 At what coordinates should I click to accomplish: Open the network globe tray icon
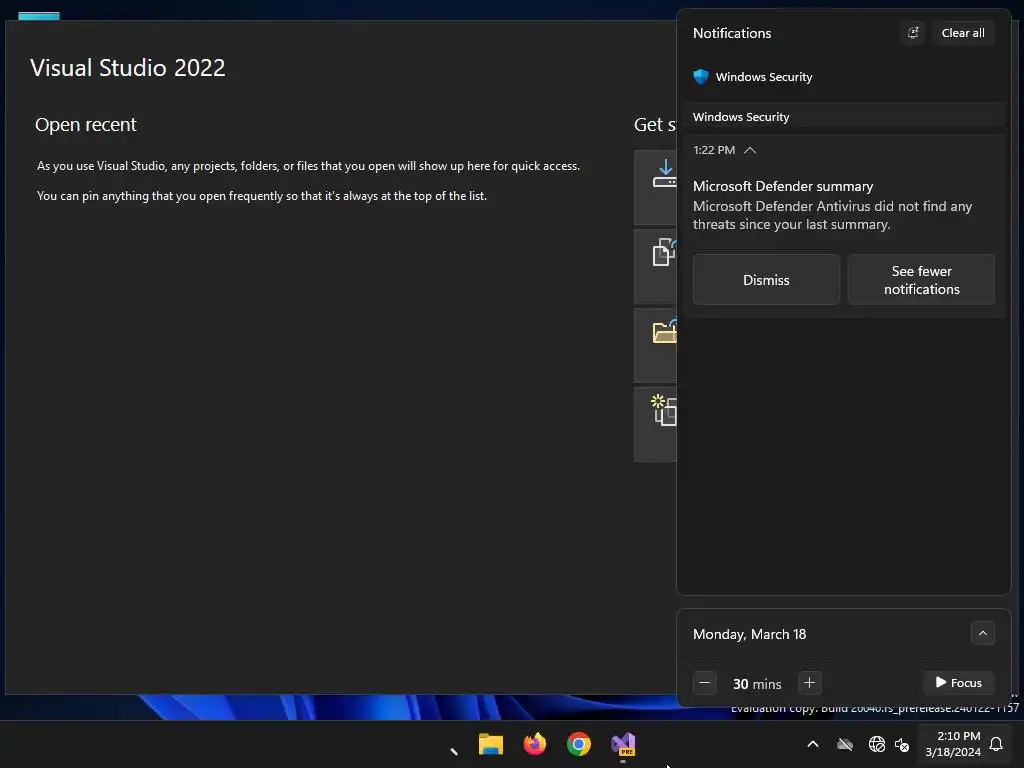876,744
